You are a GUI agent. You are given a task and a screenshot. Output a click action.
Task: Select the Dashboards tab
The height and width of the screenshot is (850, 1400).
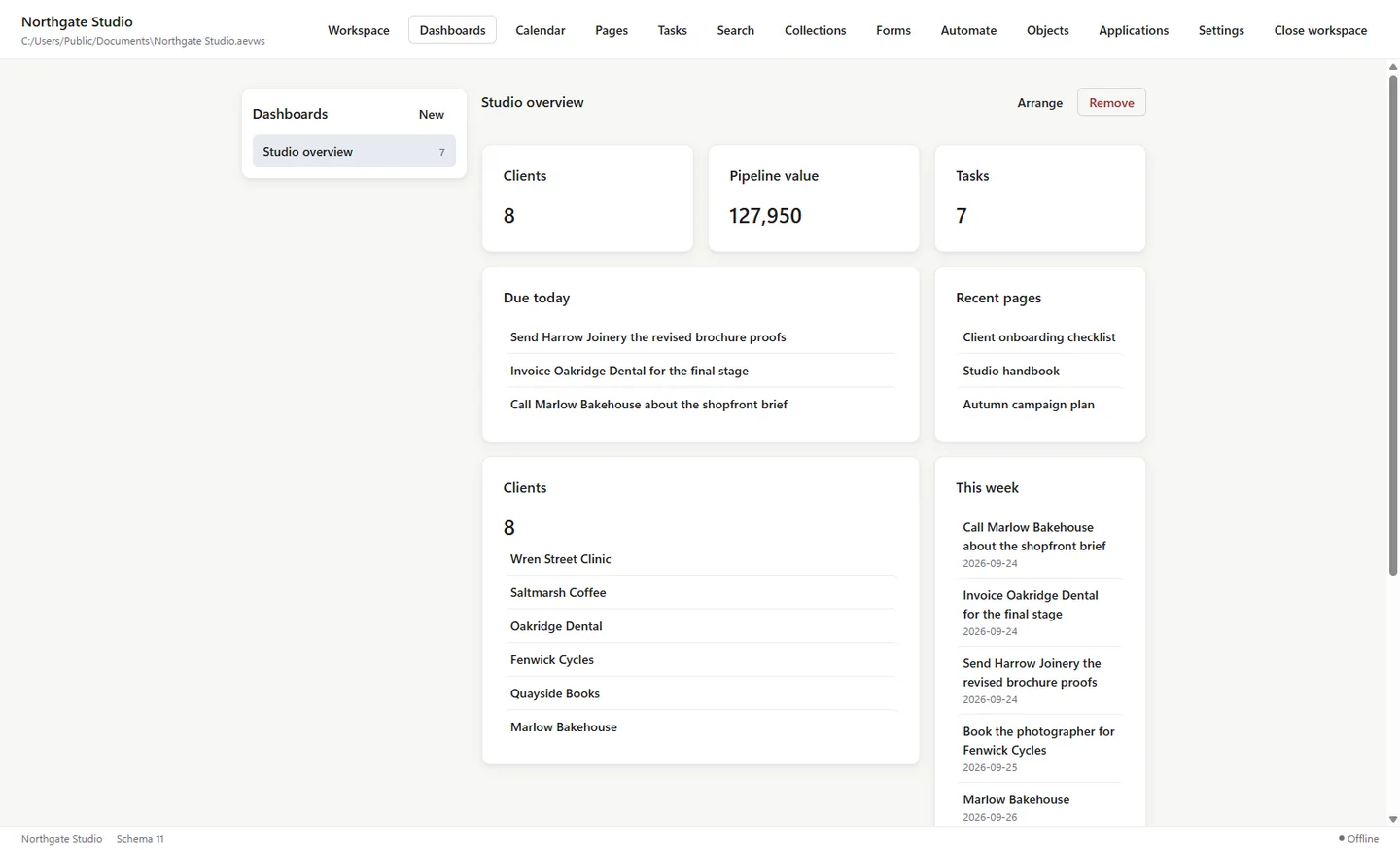click(452, 30)
